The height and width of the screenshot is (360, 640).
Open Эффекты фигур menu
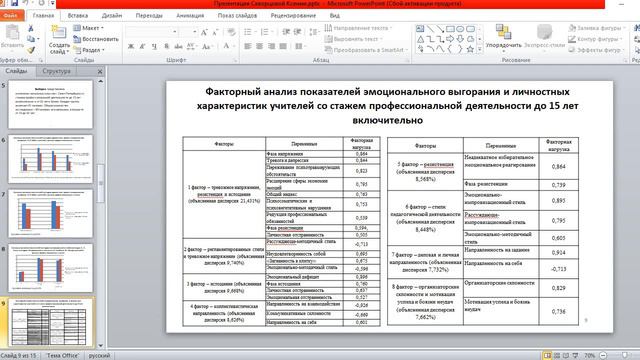(x=596, y=50)
